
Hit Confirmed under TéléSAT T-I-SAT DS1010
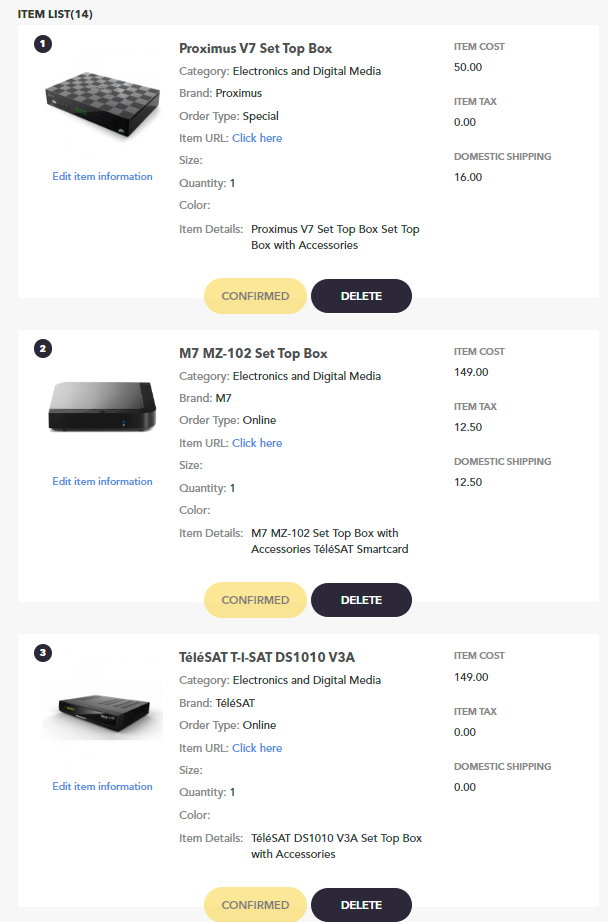(x=255, y=905)
